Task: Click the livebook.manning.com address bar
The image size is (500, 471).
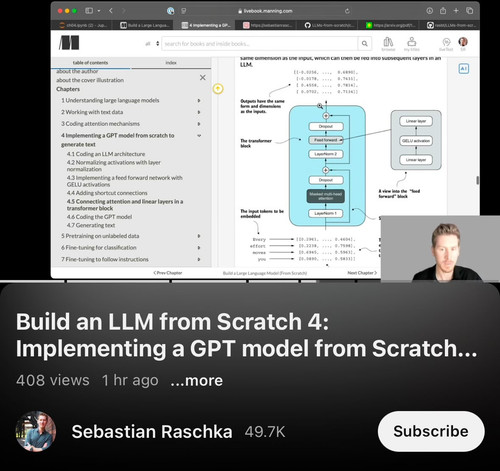Action: point(266,11)
